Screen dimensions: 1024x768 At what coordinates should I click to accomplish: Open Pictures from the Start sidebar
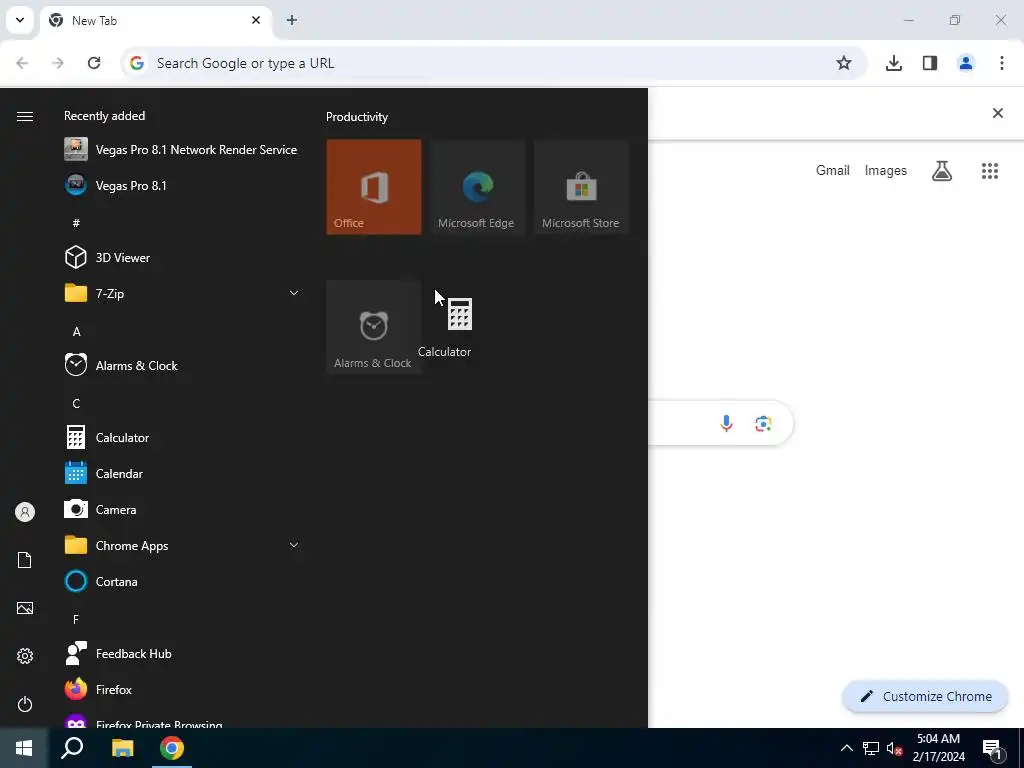(25, 608)
